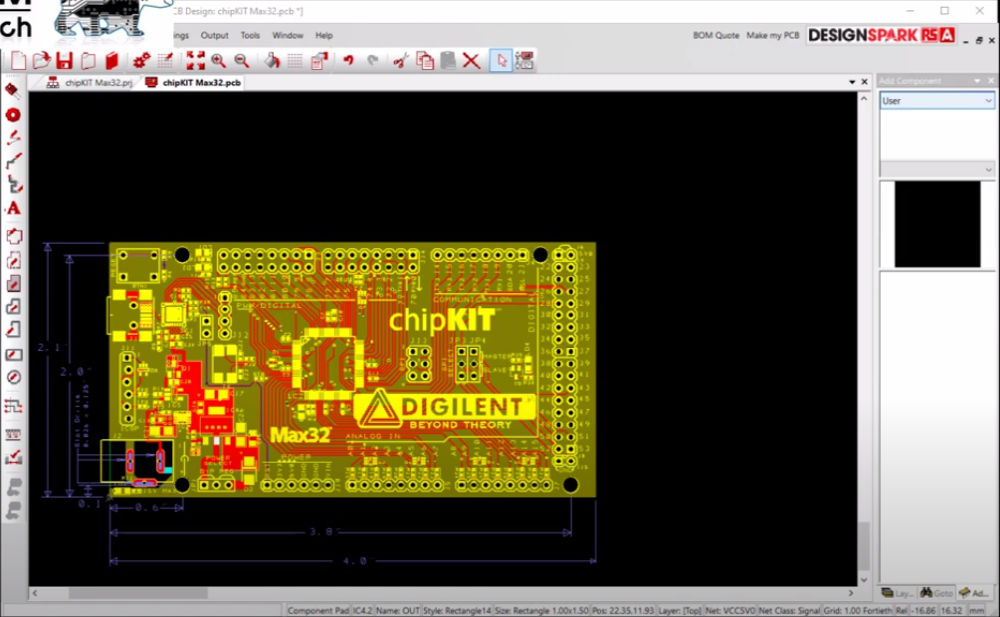Select the Add Track tool

click(x=13, y=138)
